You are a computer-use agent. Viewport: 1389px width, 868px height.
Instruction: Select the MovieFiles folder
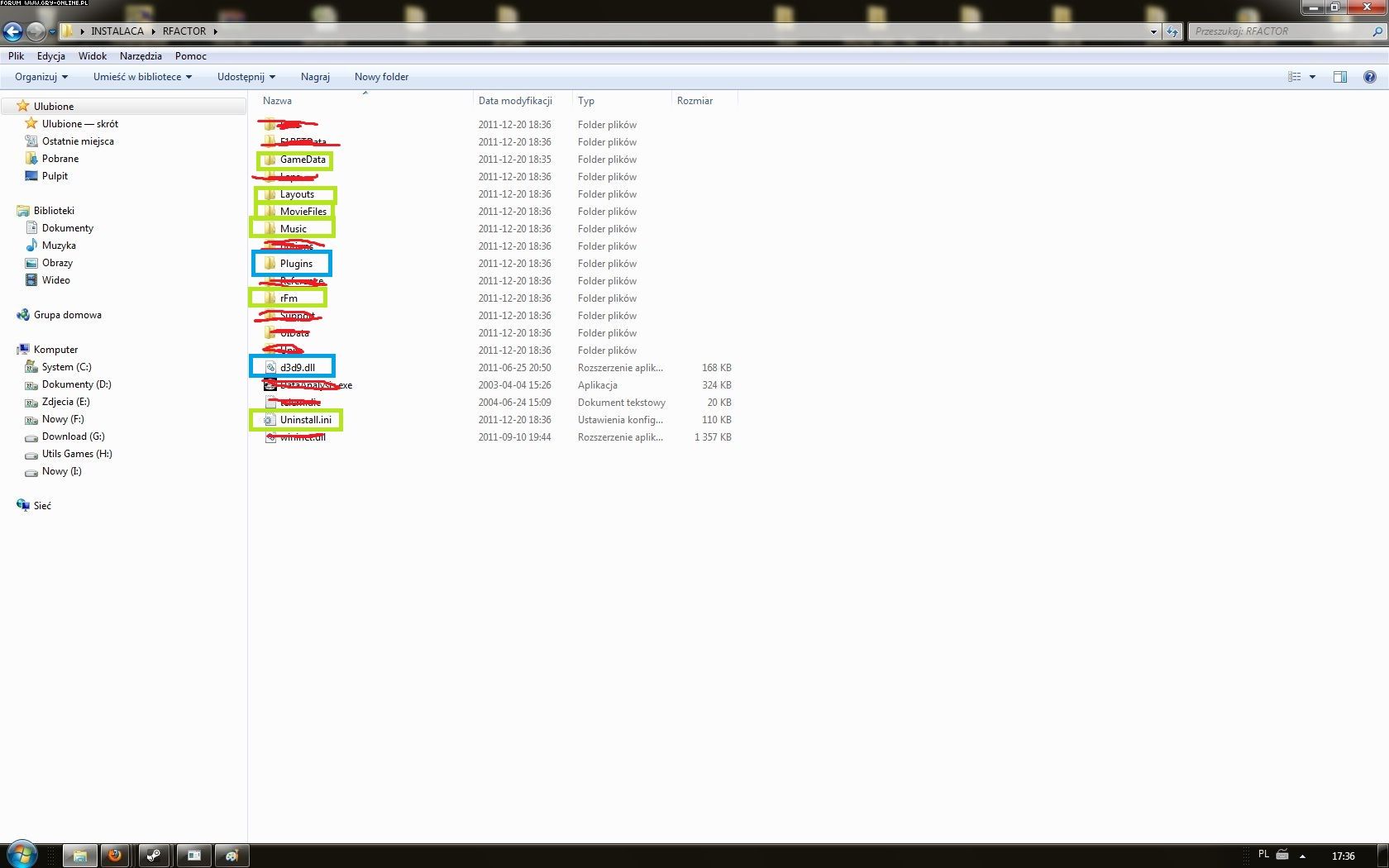(x=303, y=212)
